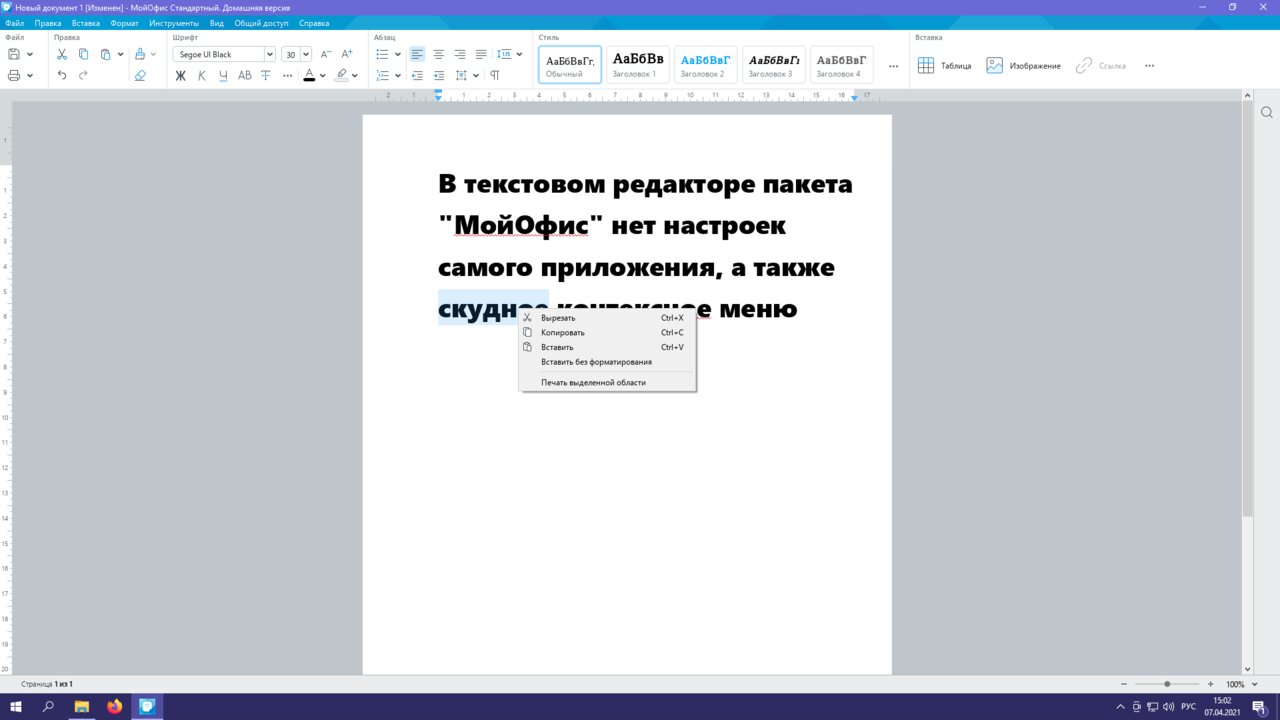
Task: Click the undo arrow icon
Action: tap(62, 75)
